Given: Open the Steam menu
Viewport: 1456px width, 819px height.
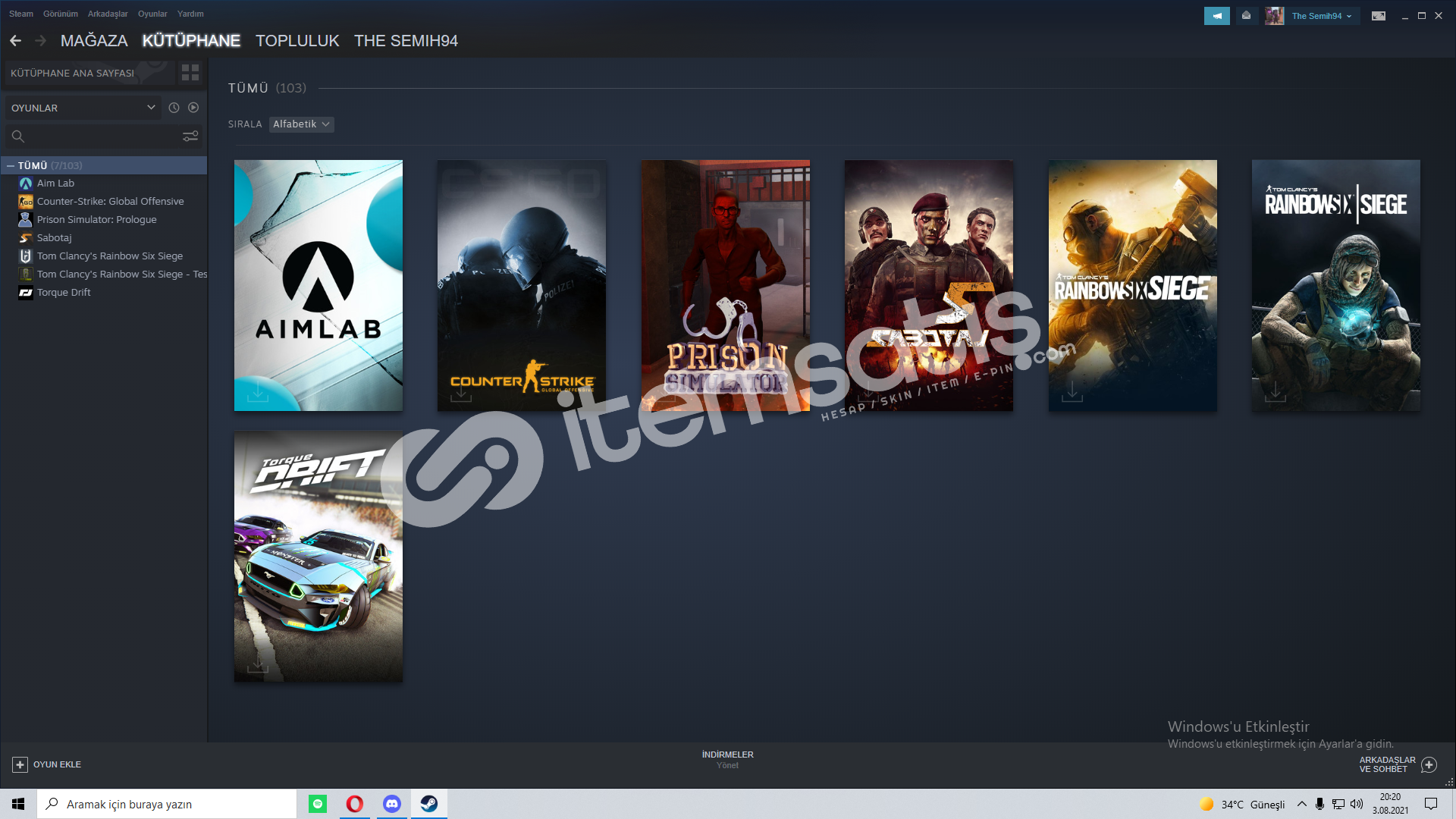Looking at the screenshot, I should (21, 14).
